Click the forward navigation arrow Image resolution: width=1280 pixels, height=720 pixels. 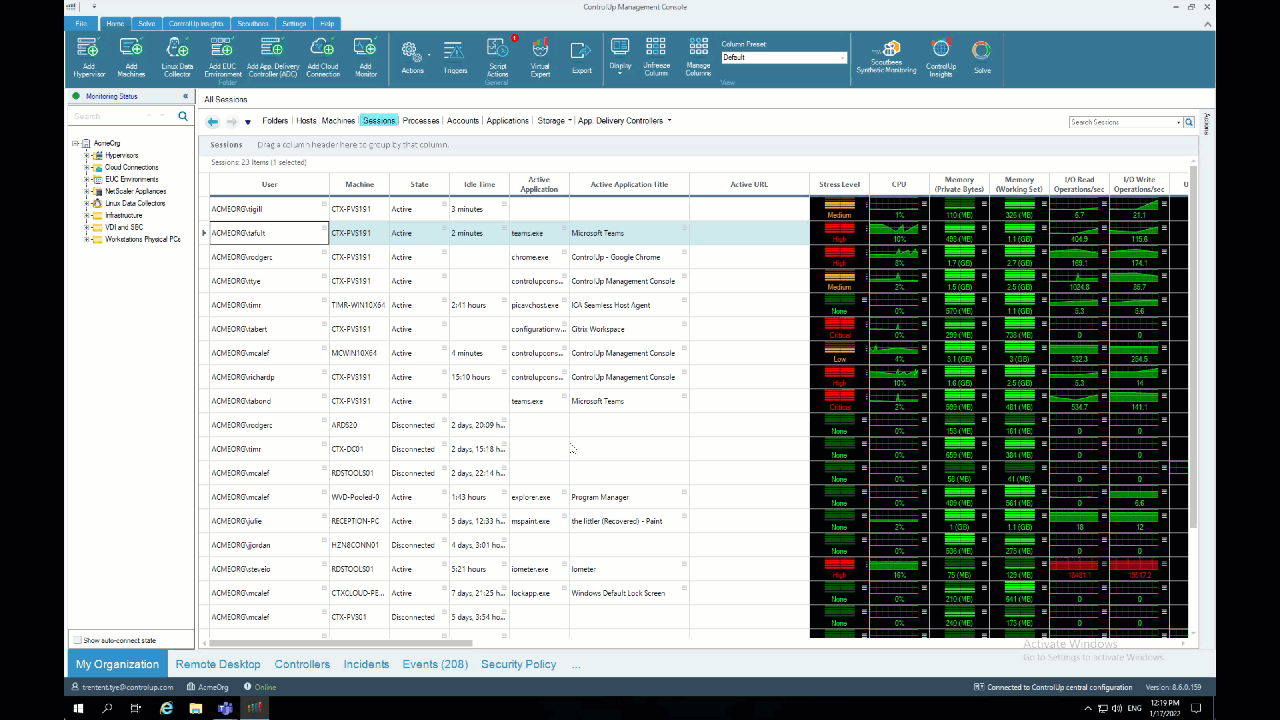point(232,121)
